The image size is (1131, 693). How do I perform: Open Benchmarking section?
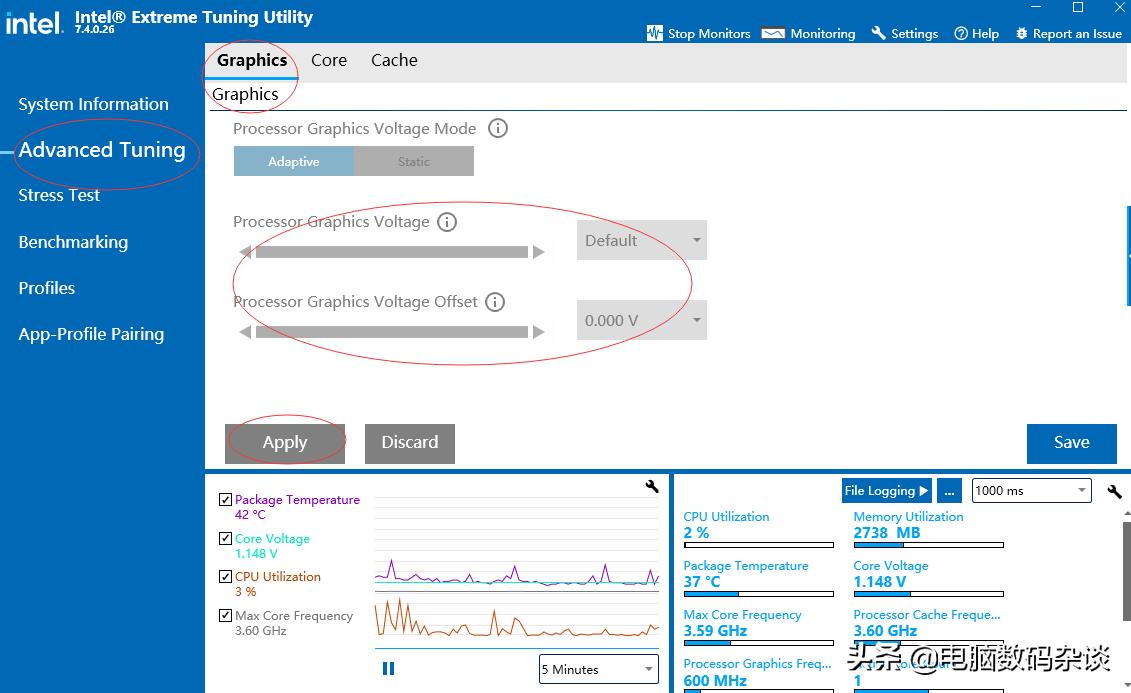[x=73, y=242]
